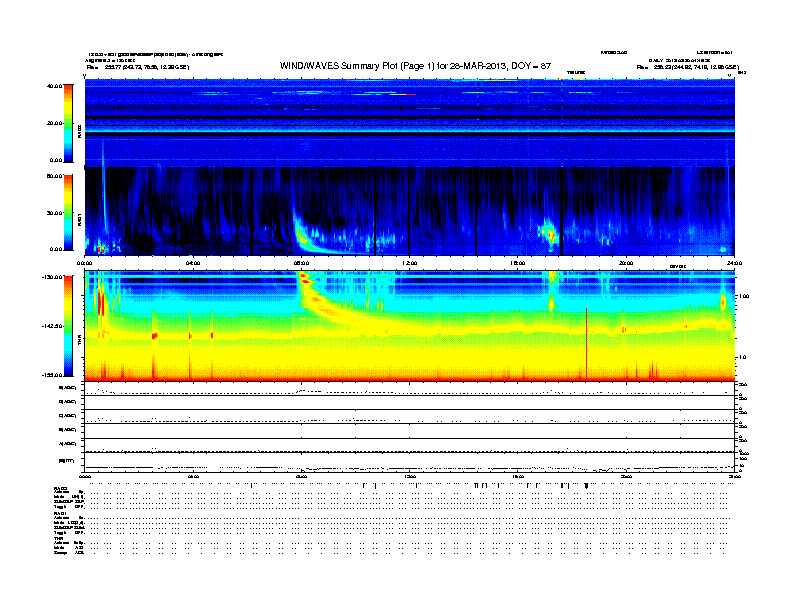Screen dimensions: 792x612
Task: Click the bright radio burst at 08:00 in RAD1
Action: pyautogui.click(x=302, y=236)
